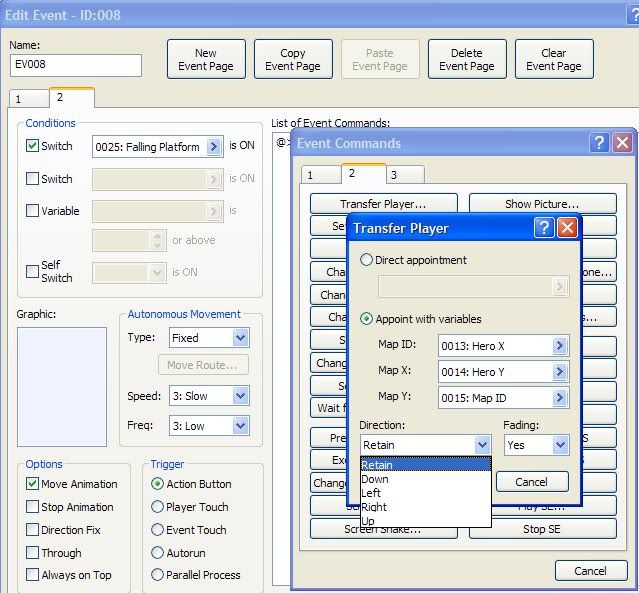Open the Map X variable picker arrow
Image resolution: width=639 pixels, height=593 pixels.
(x=559, y=372)
